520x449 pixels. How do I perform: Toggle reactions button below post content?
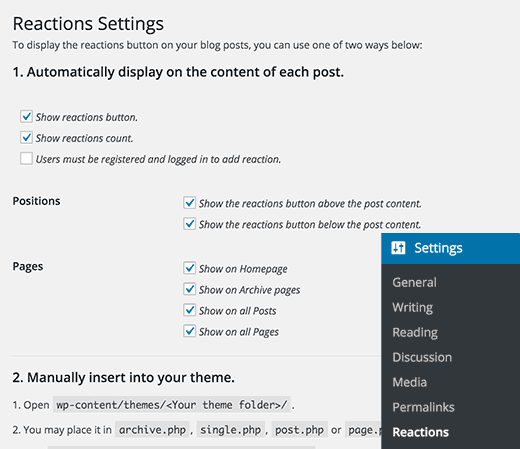tap(189, 224)
